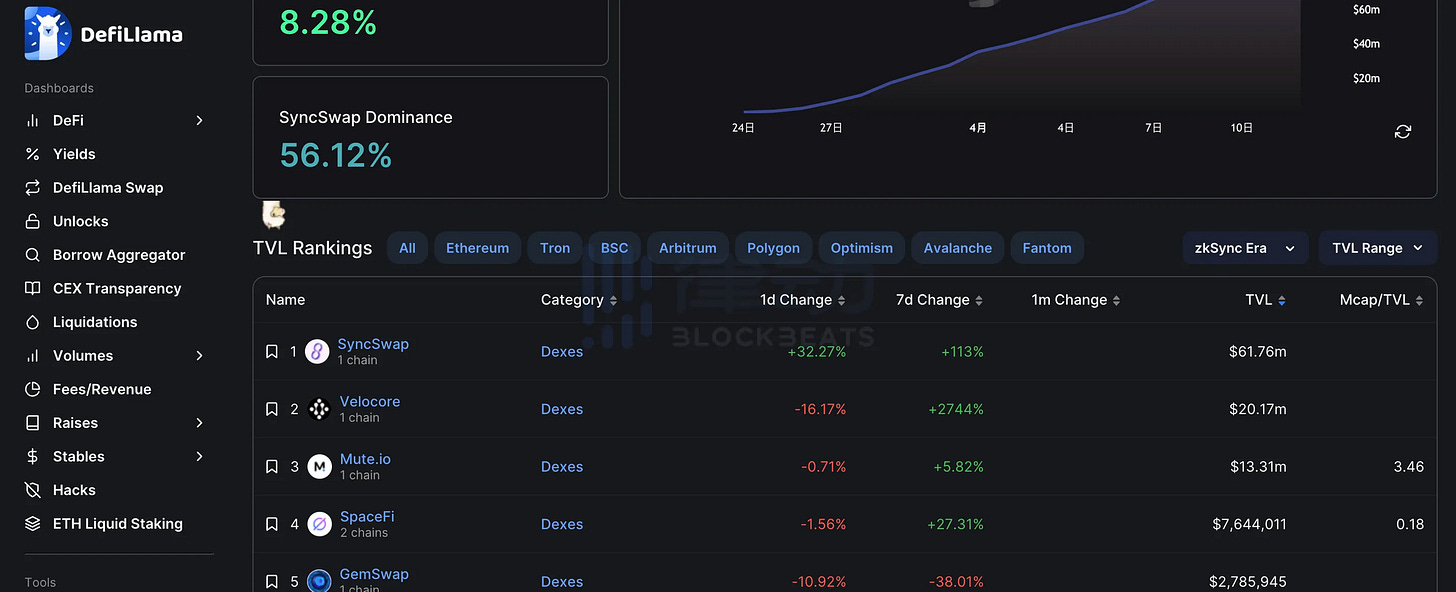Expand the Stables sidebar section chevron
Viewport: 1456px width, 592px height.
199,456
